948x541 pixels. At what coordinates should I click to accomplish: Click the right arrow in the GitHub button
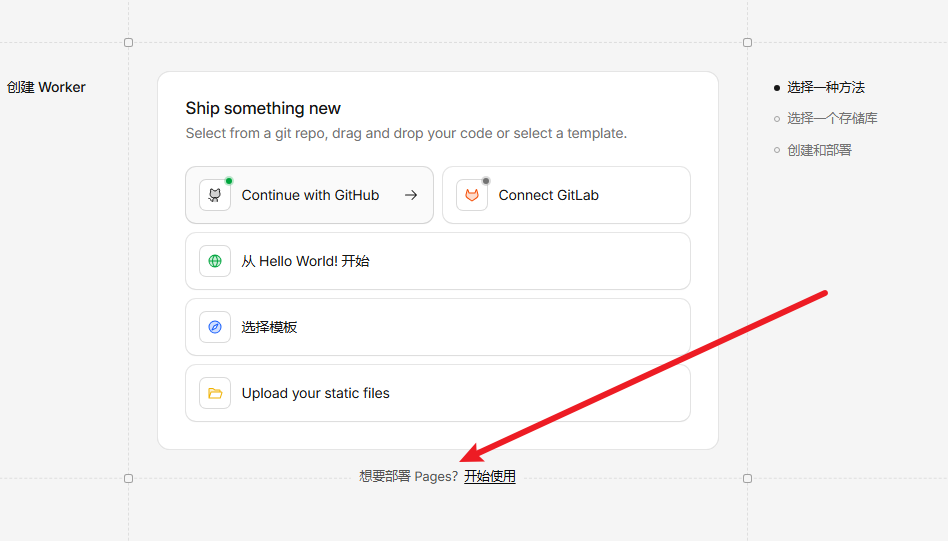click(411, 195)
